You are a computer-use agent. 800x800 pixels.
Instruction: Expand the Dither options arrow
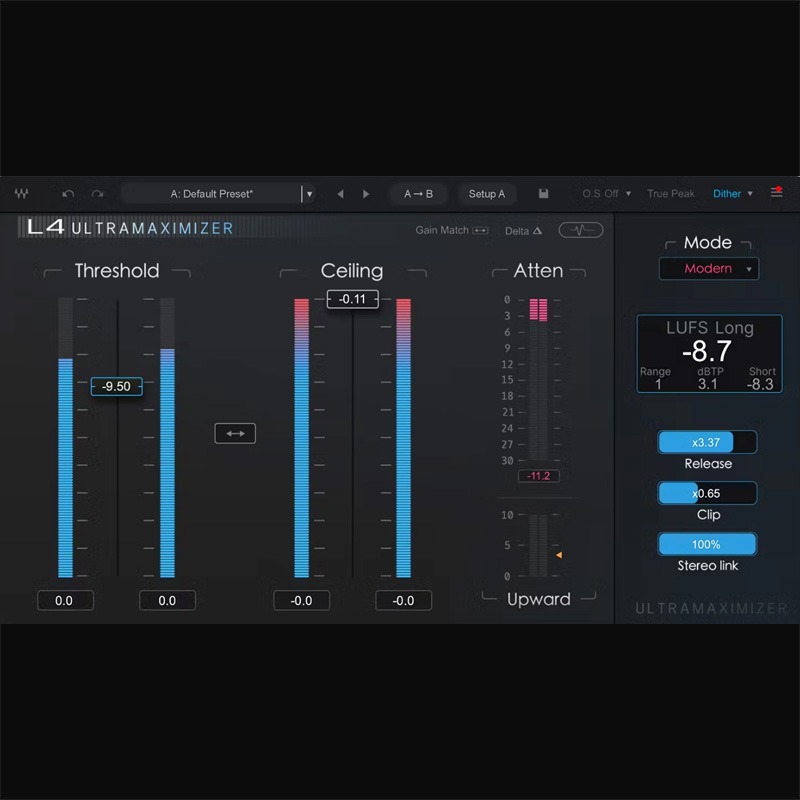pos(750,194)
